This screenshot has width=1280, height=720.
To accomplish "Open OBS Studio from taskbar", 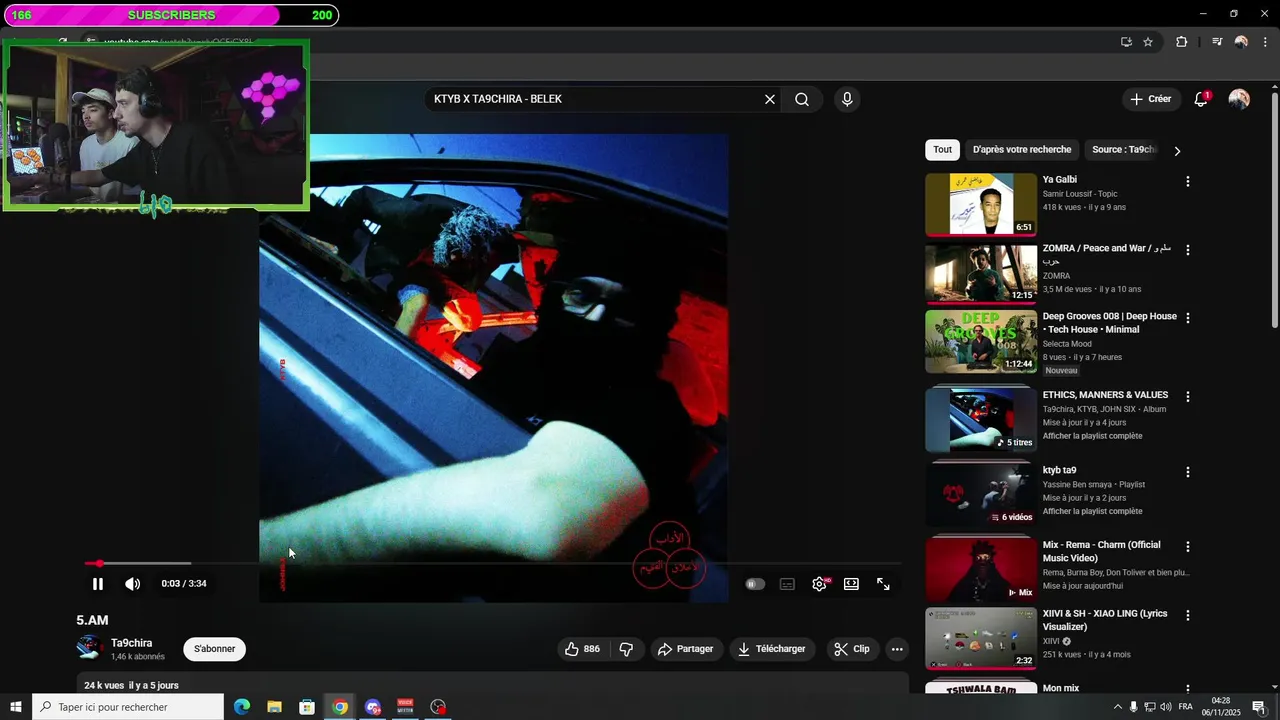I will click(x=438, y=707).
